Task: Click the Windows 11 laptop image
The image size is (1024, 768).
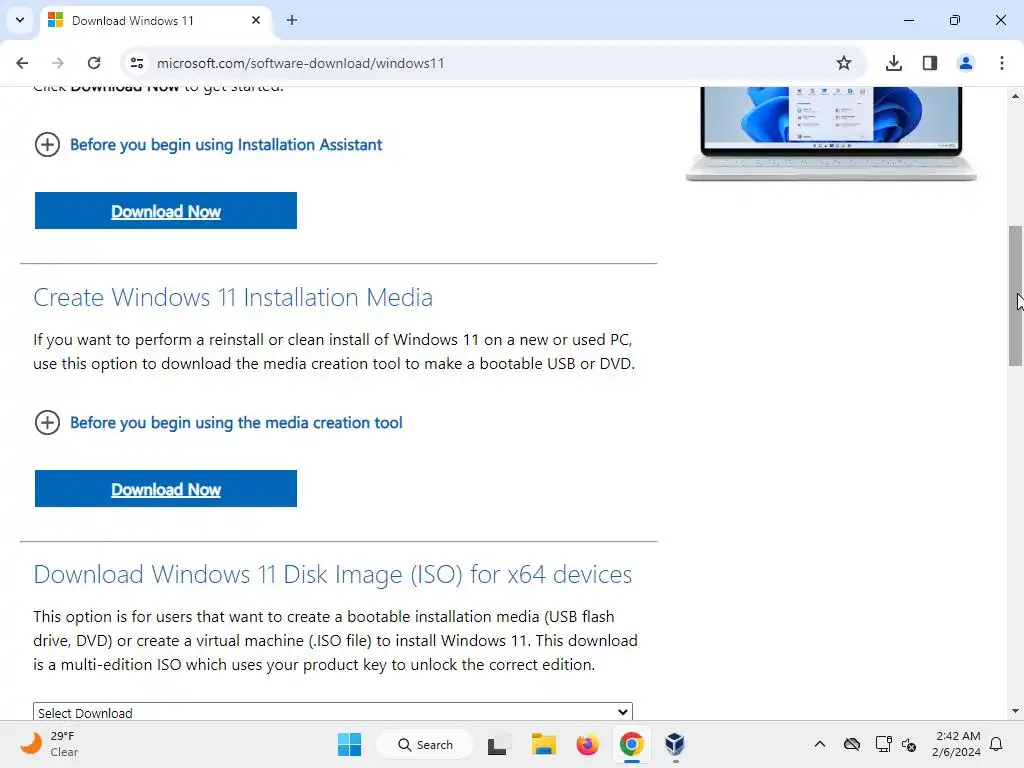Action: pos(831,134)
